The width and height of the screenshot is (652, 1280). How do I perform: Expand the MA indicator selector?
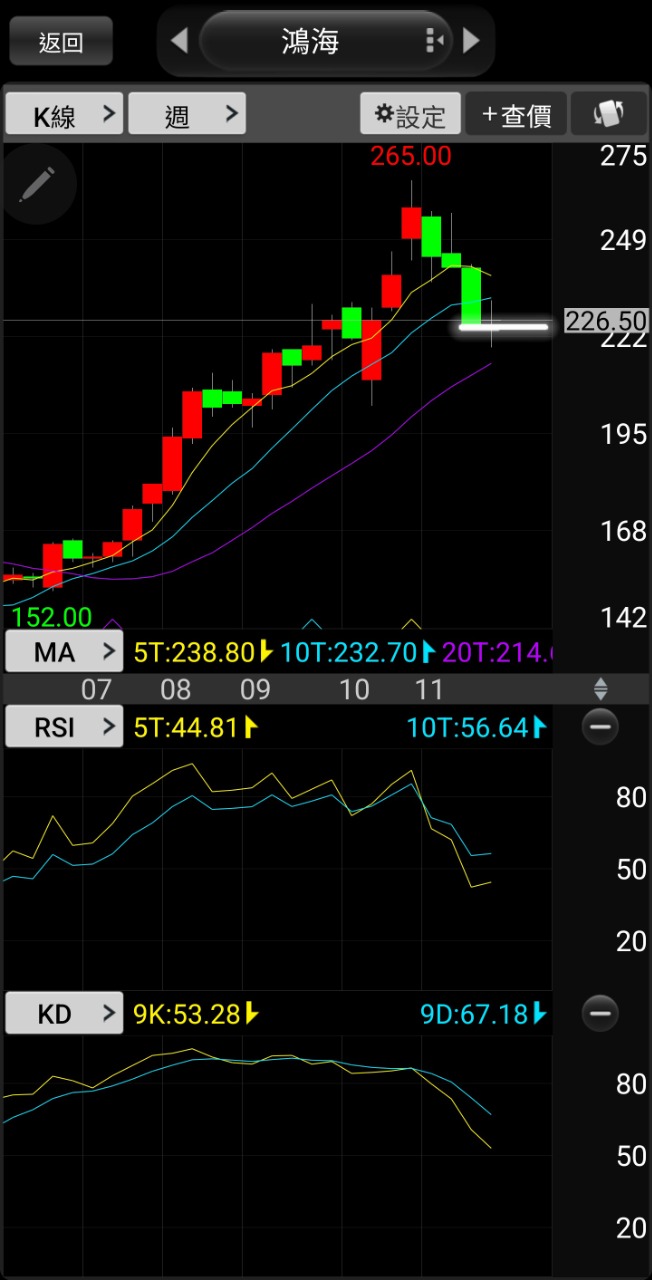(x=64, y=653)
